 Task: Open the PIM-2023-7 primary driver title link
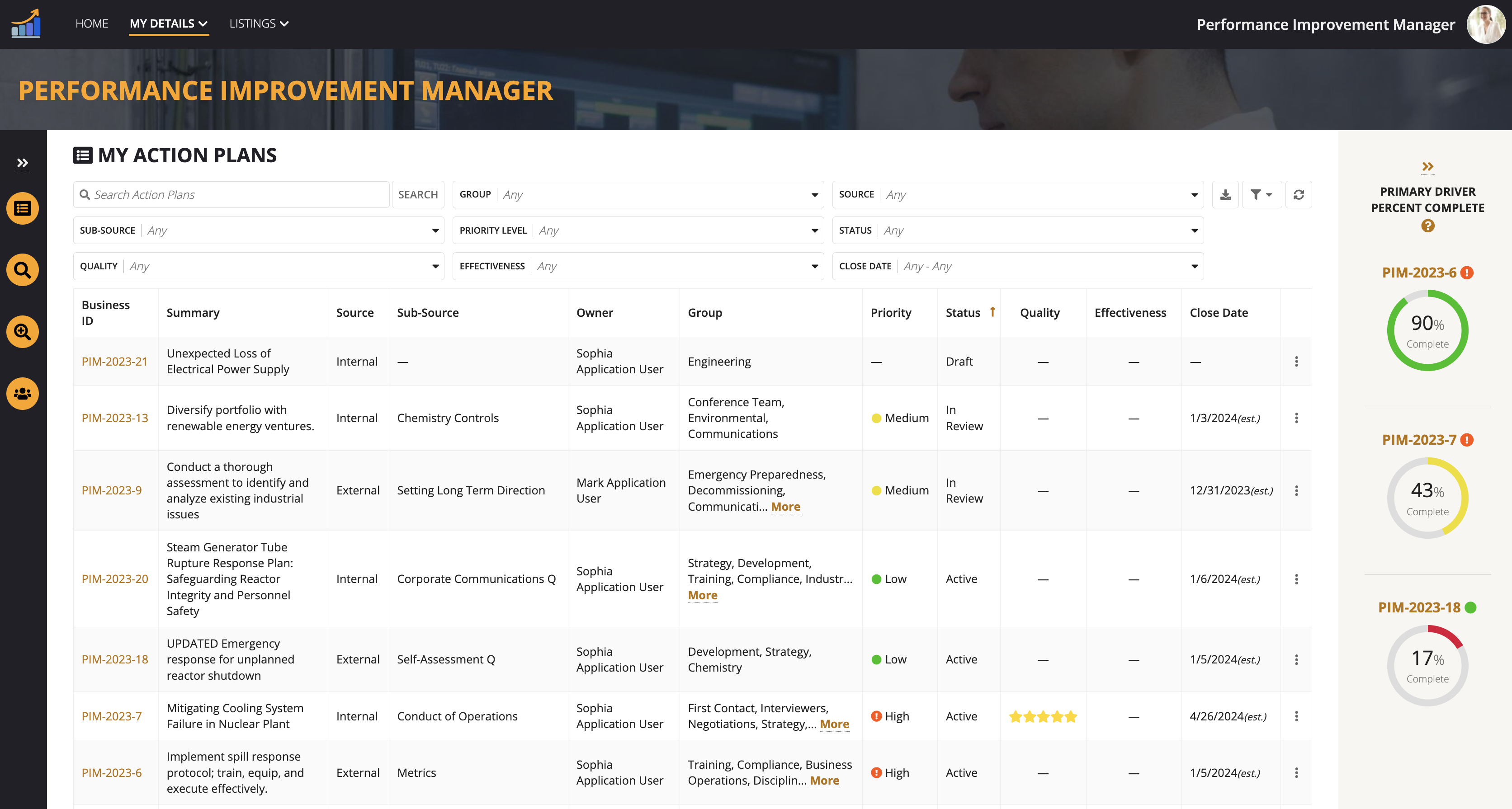pos(1419,440)
